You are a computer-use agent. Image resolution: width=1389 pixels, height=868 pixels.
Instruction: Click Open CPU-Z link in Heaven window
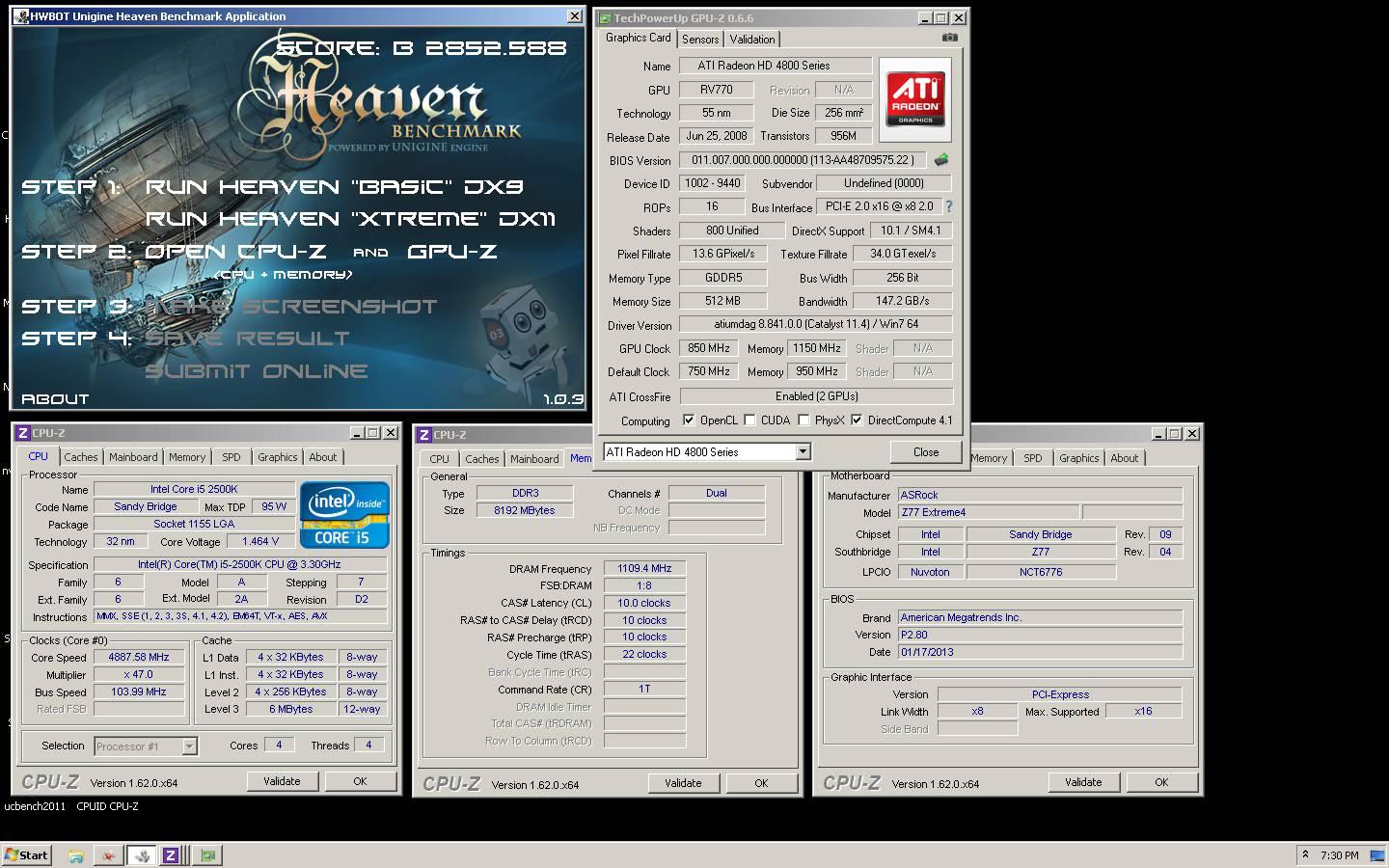click(235, 252)
